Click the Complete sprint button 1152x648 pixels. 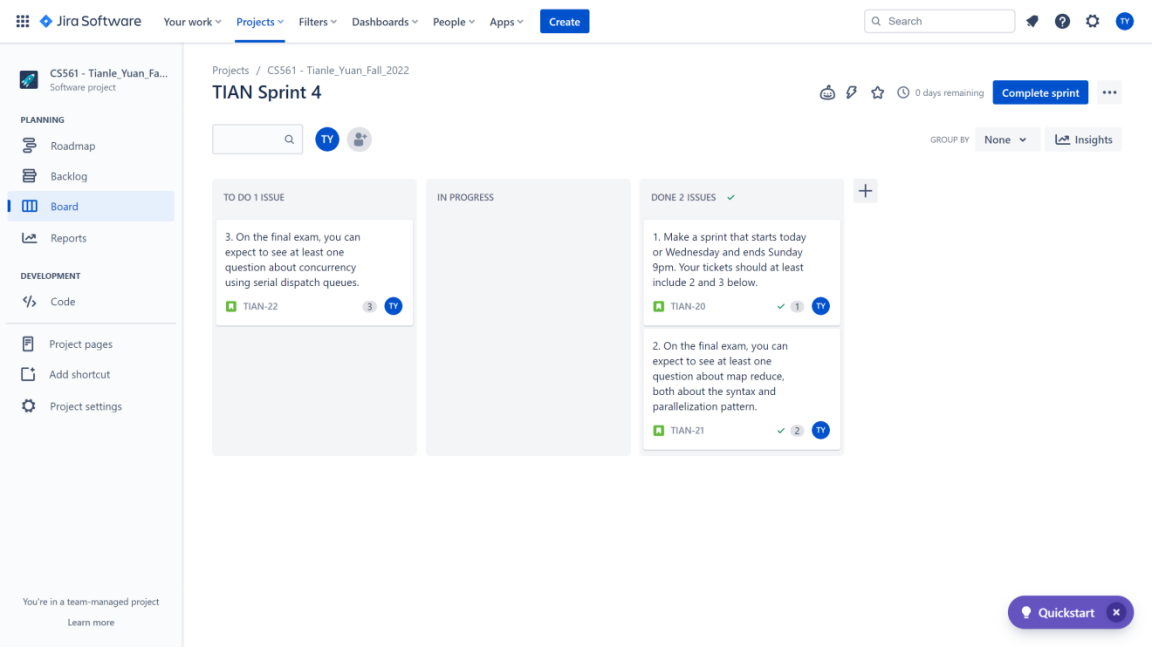coord(1040,93)
